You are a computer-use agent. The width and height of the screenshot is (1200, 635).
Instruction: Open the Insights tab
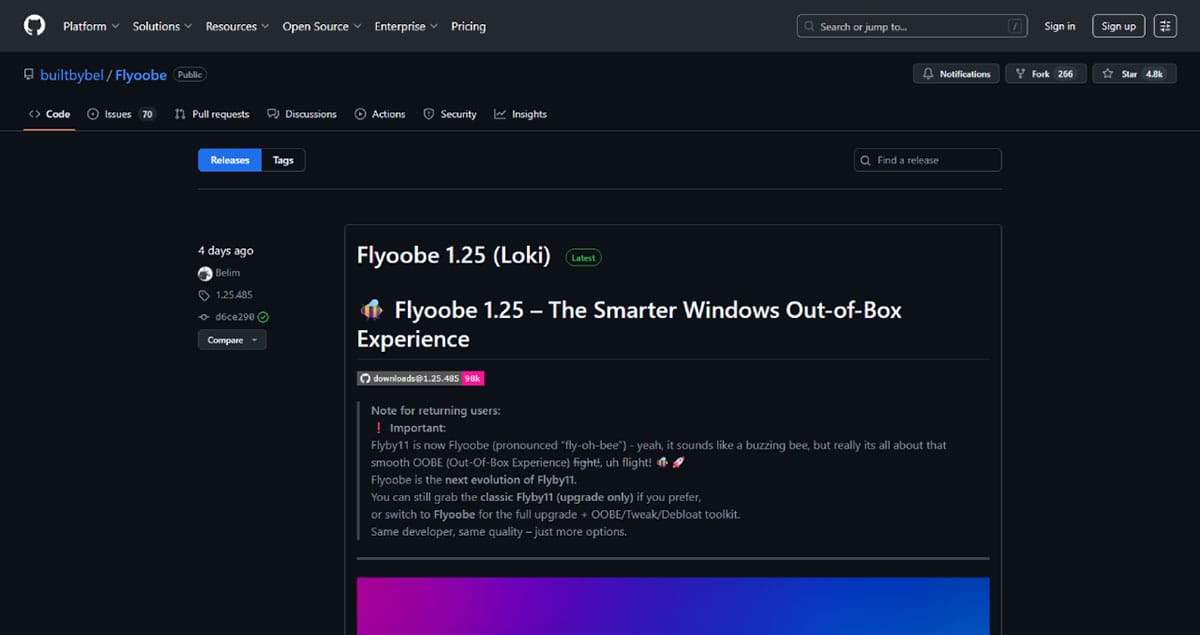[521, 114]
